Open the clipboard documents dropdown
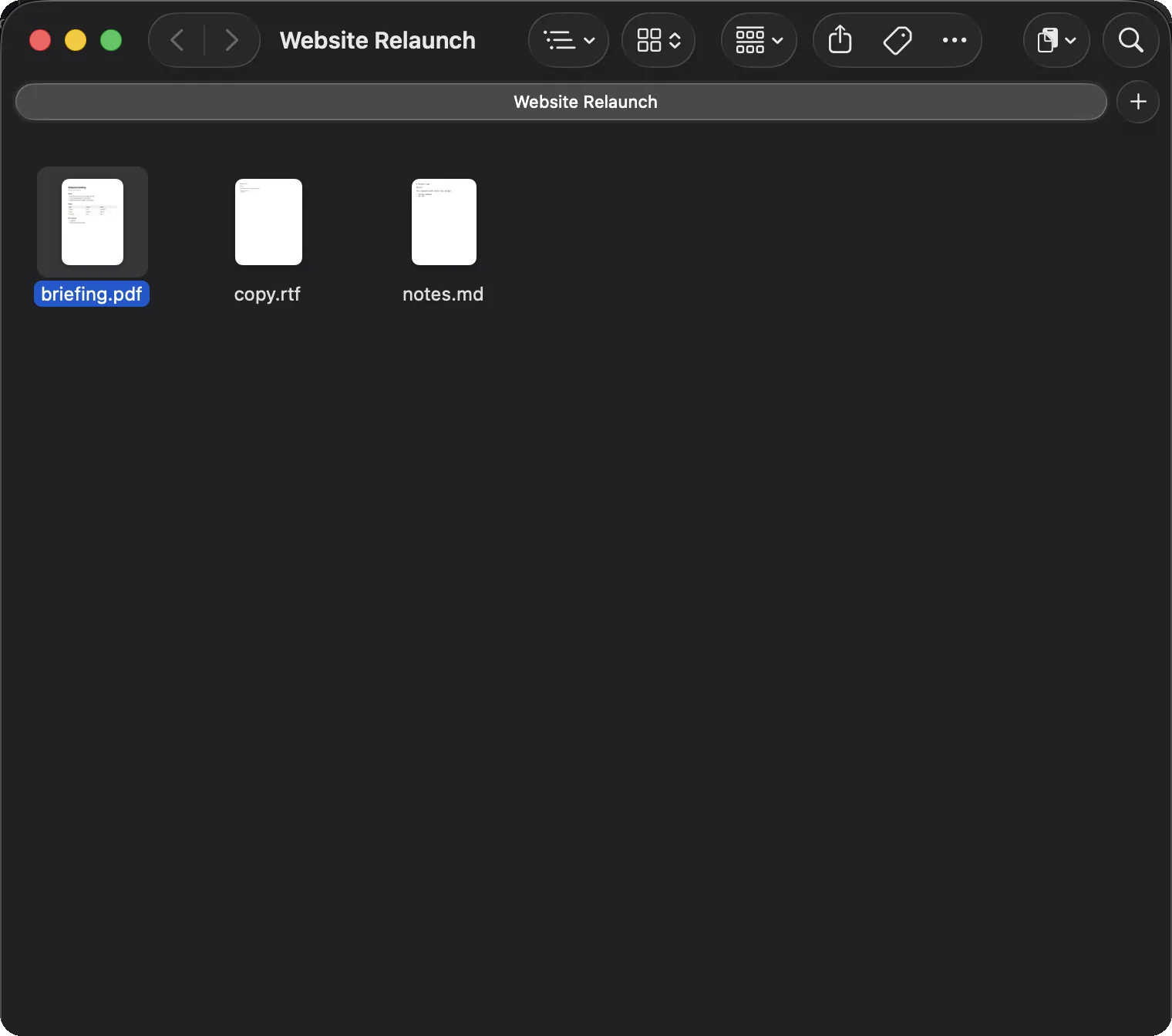This screenshot has height=1036, width=1172. click(1056, 40)
